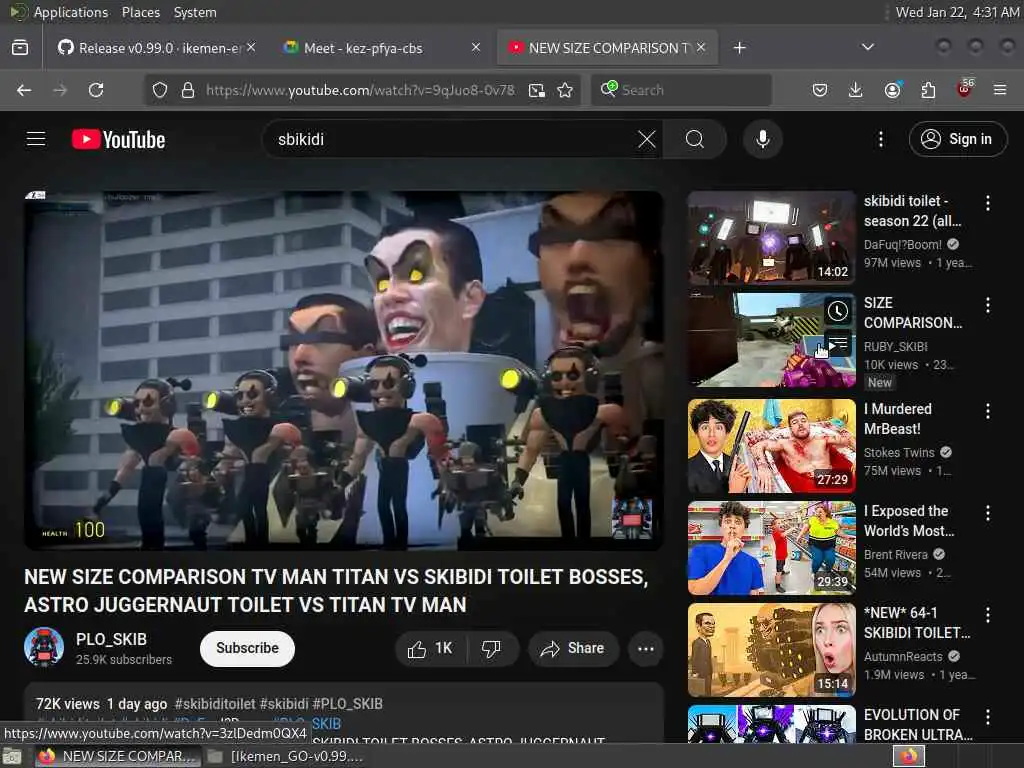Open options for EVOLUTION OF BROKEN ULTRA video

987,717
